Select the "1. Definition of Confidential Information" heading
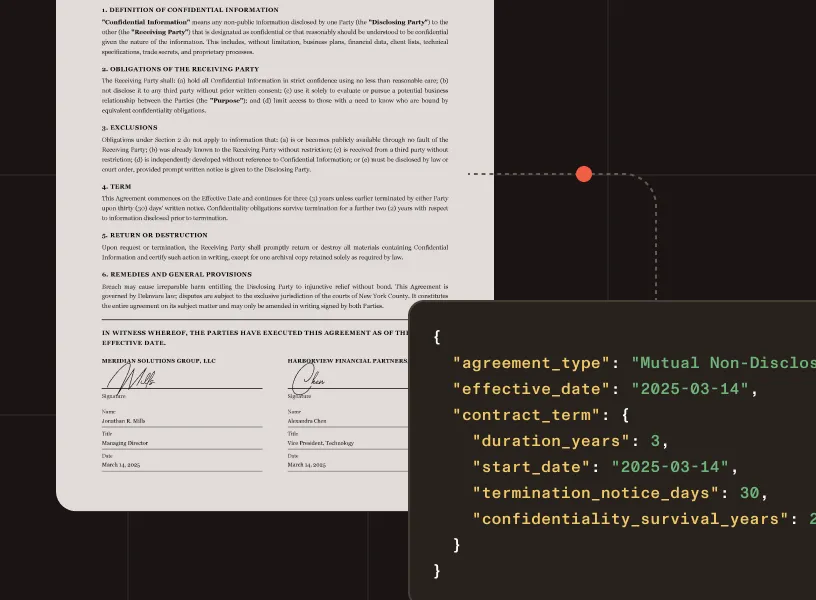The image size is (816, 600). 190,10
